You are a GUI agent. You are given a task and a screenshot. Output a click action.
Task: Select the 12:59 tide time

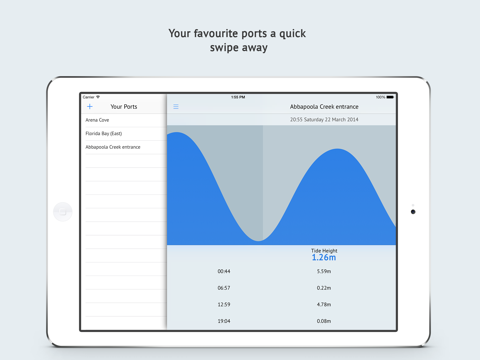pos(224,304)
